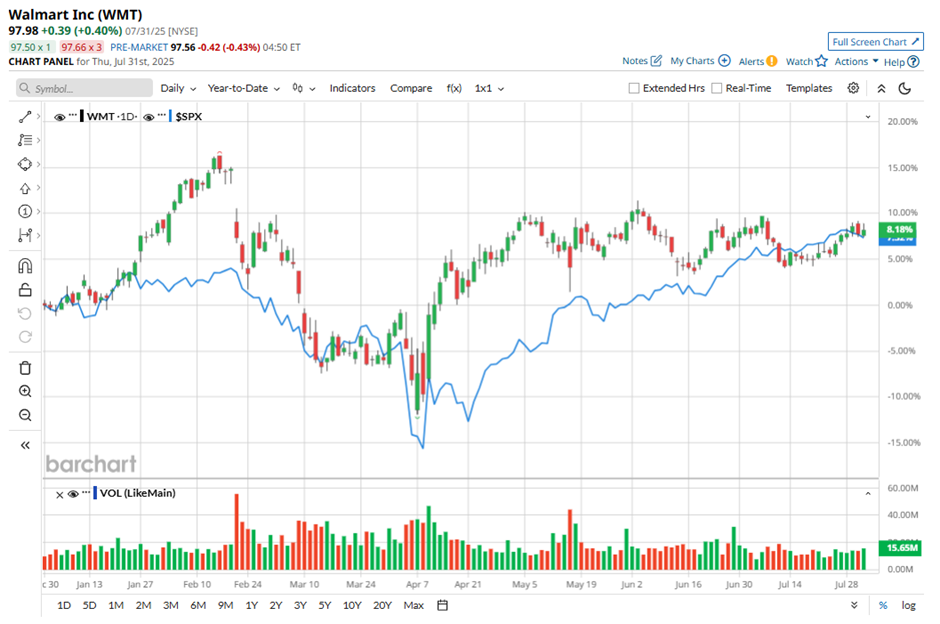This screenshot has width=940, height=624.
Task: Redo the chart action
Action: point(25,337)
